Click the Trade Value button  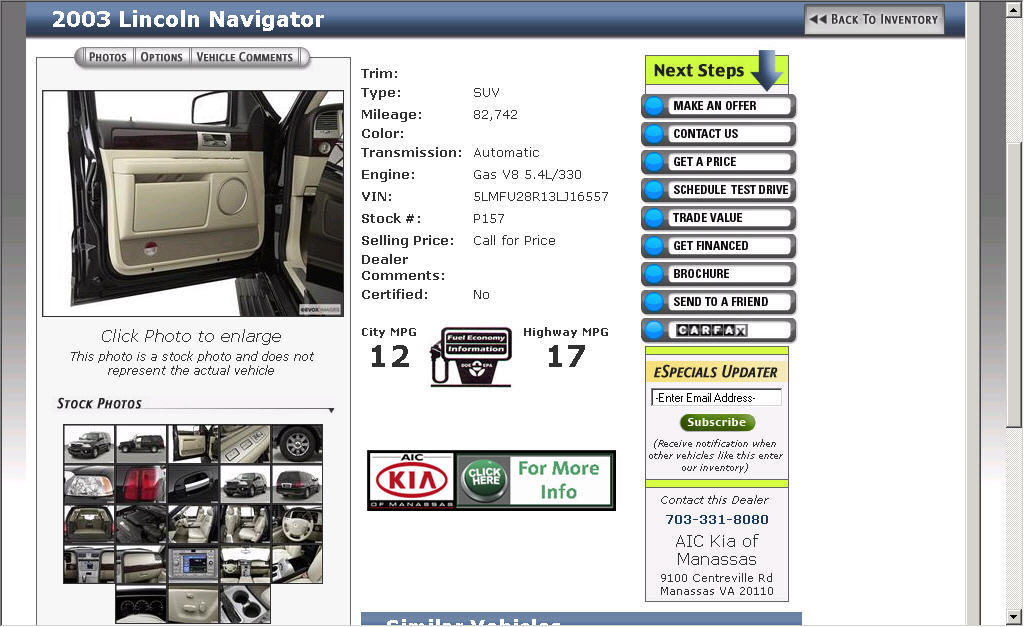(718, 218)
